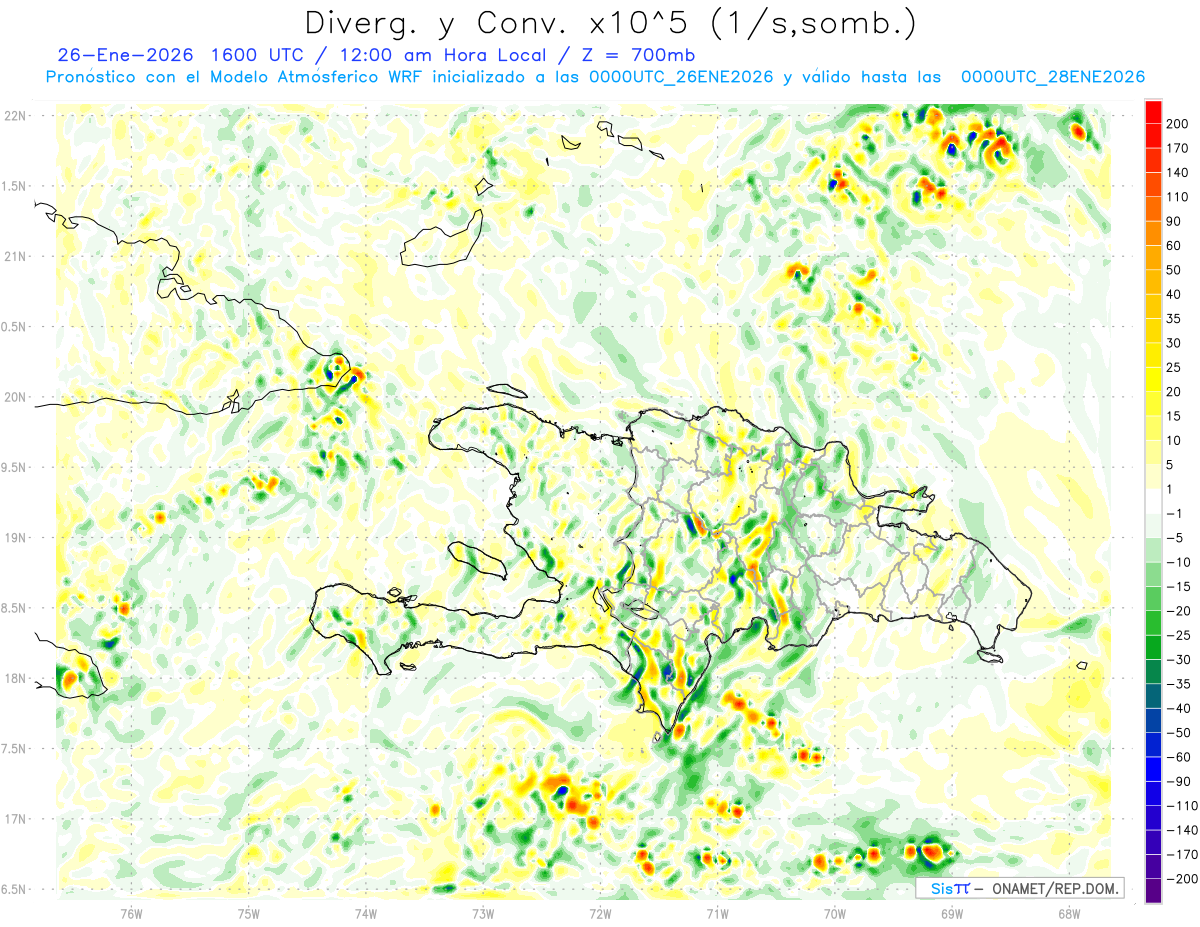
Task: Click the '-90' colorbar value
Action: coord(1178,781)
